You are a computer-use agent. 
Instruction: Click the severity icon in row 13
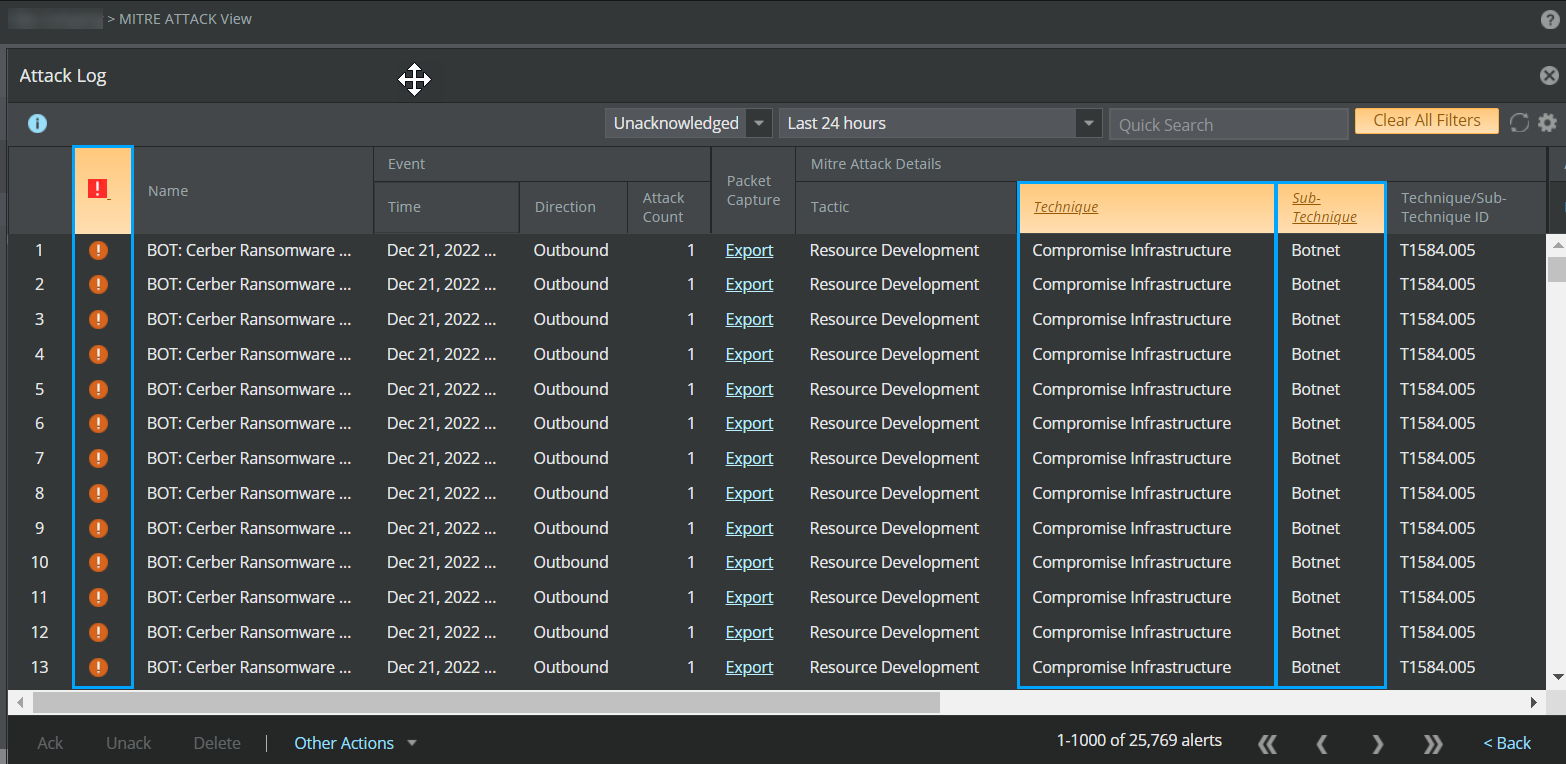(98, 667)
